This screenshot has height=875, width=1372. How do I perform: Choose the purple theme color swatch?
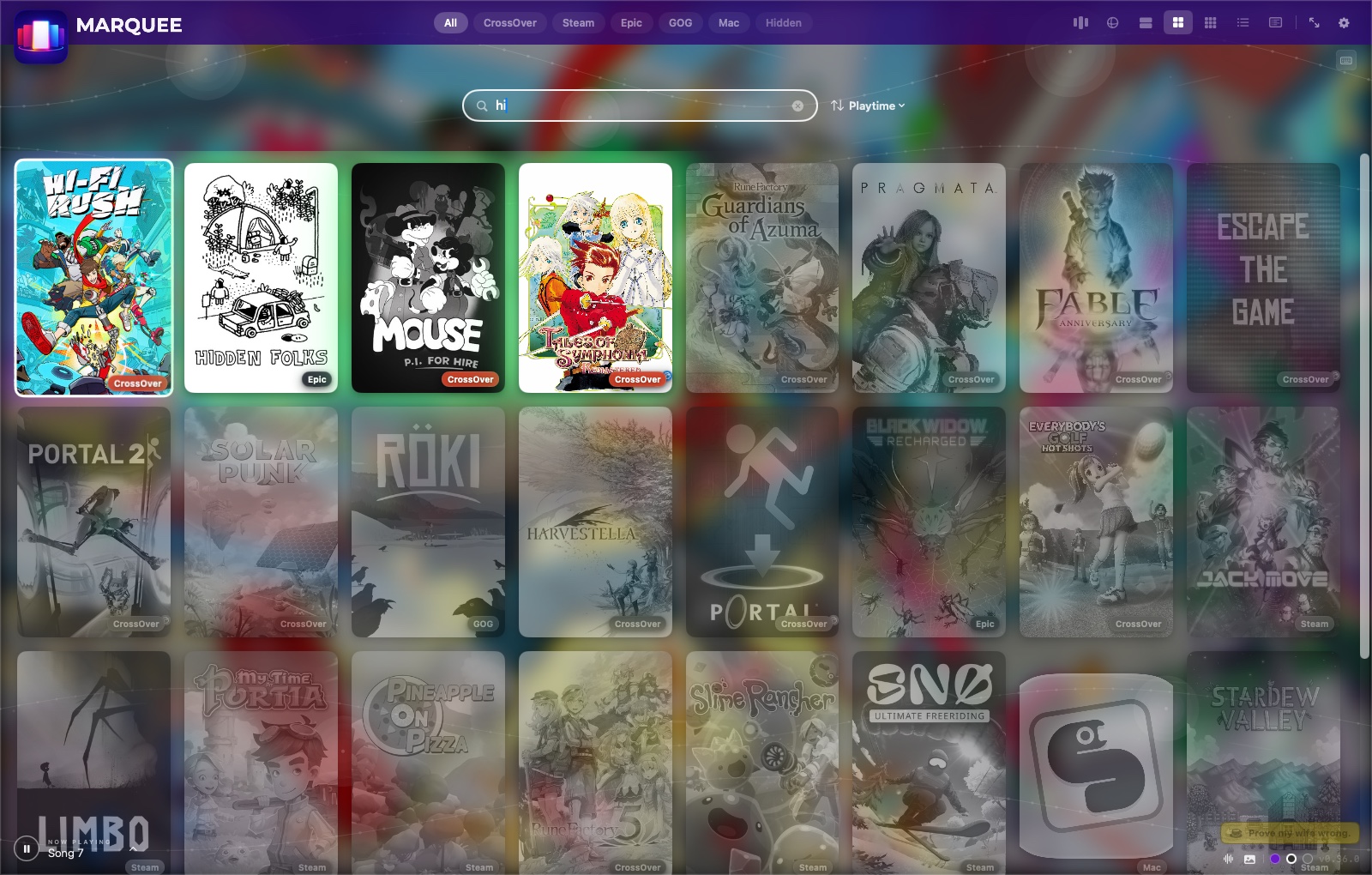[x=1275, y=859]
